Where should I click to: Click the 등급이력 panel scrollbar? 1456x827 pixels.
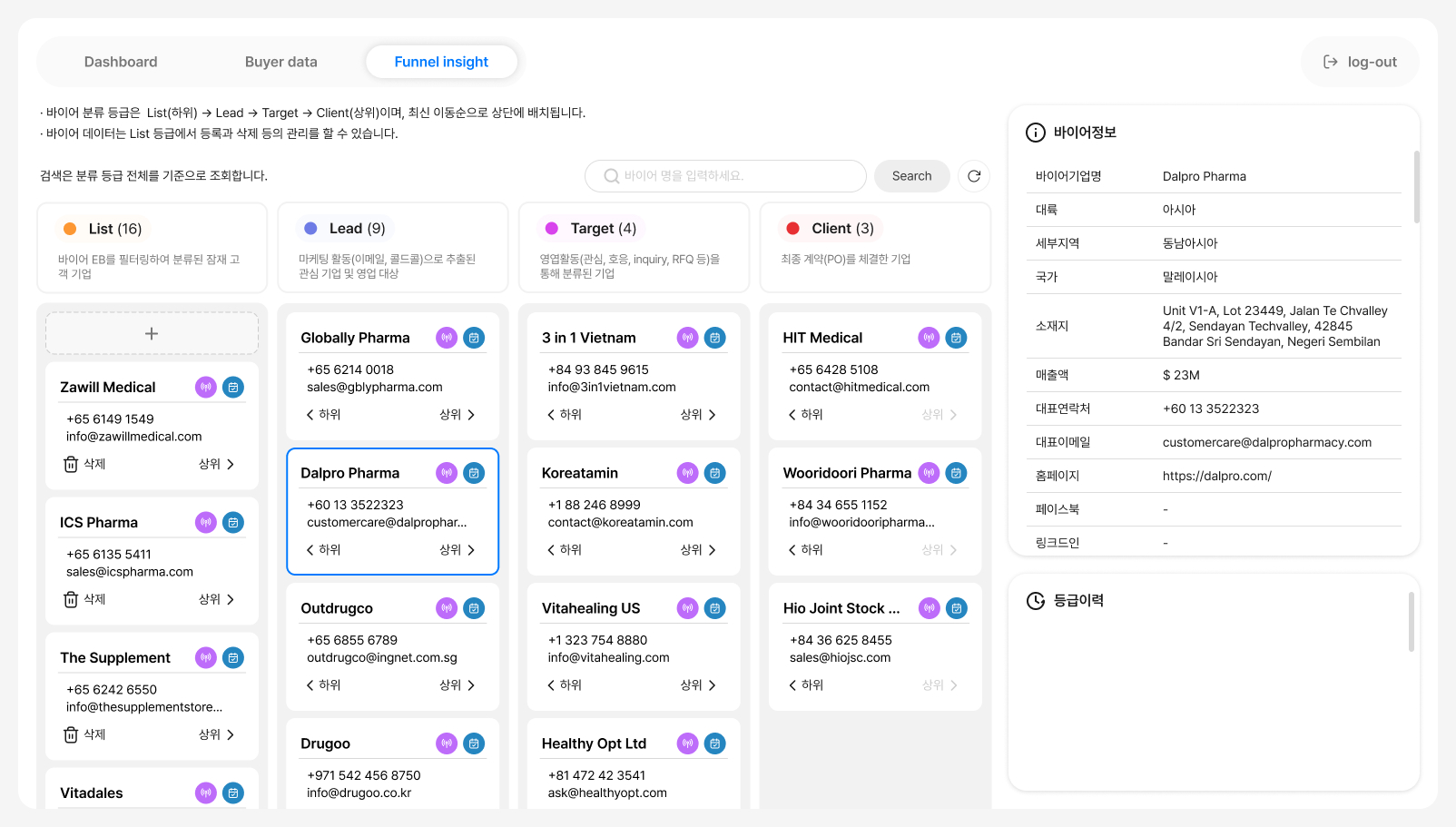tap(1412, 622)
